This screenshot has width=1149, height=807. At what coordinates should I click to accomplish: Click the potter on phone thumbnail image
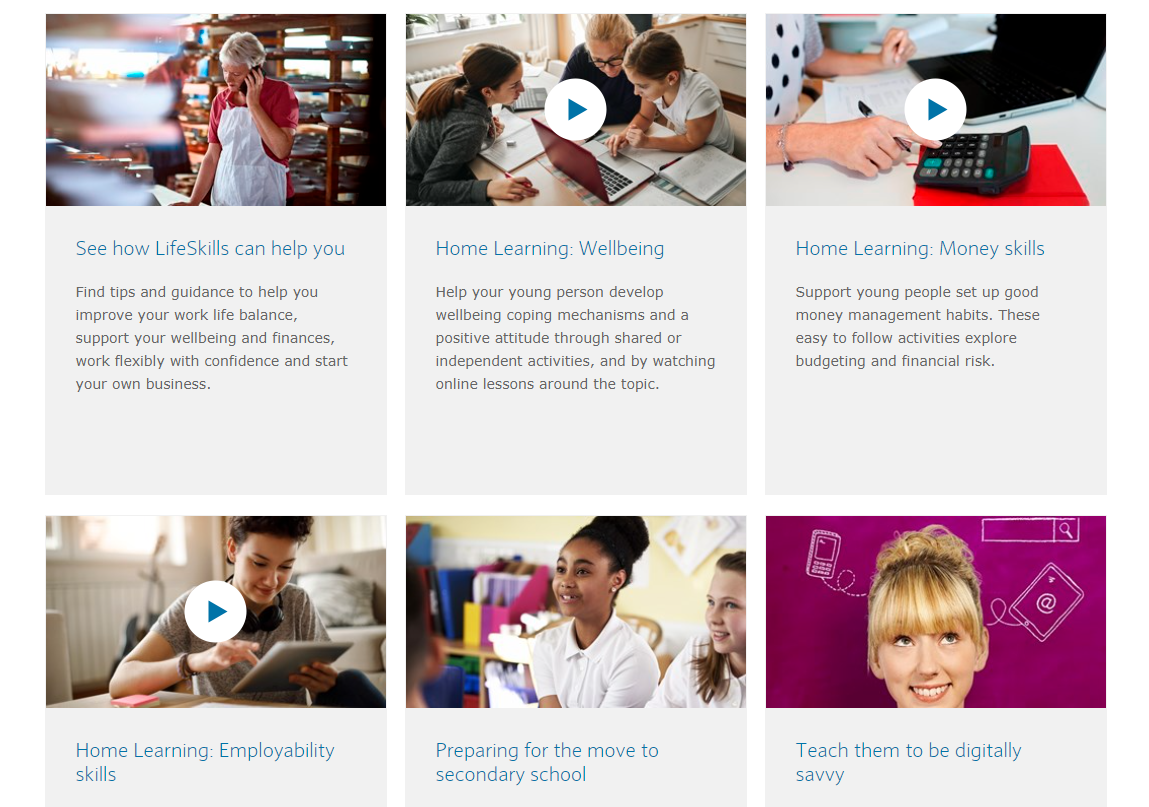(x=215, y=110)
